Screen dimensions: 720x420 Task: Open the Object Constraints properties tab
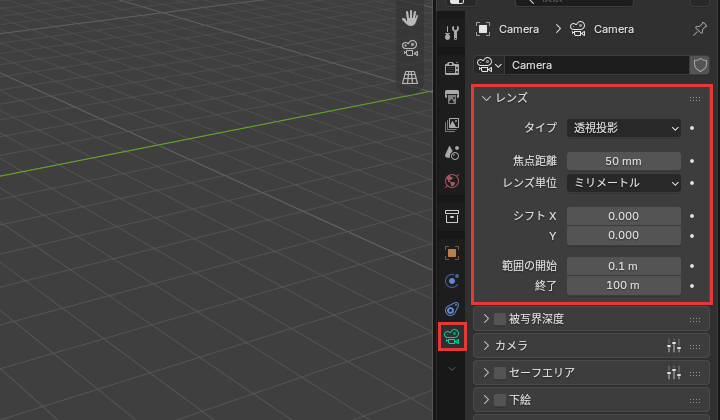(452, 309)
